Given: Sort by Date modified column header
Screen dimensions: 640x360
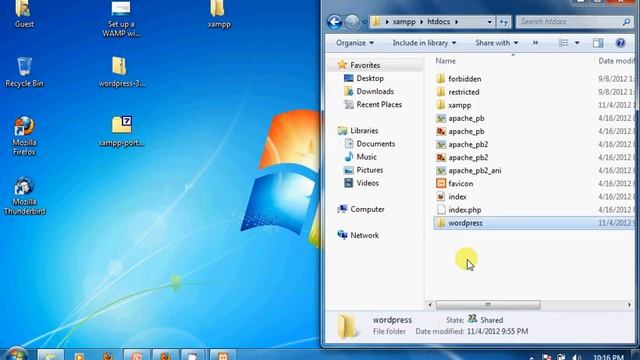Looking at the screenshot, I should 617,61.
